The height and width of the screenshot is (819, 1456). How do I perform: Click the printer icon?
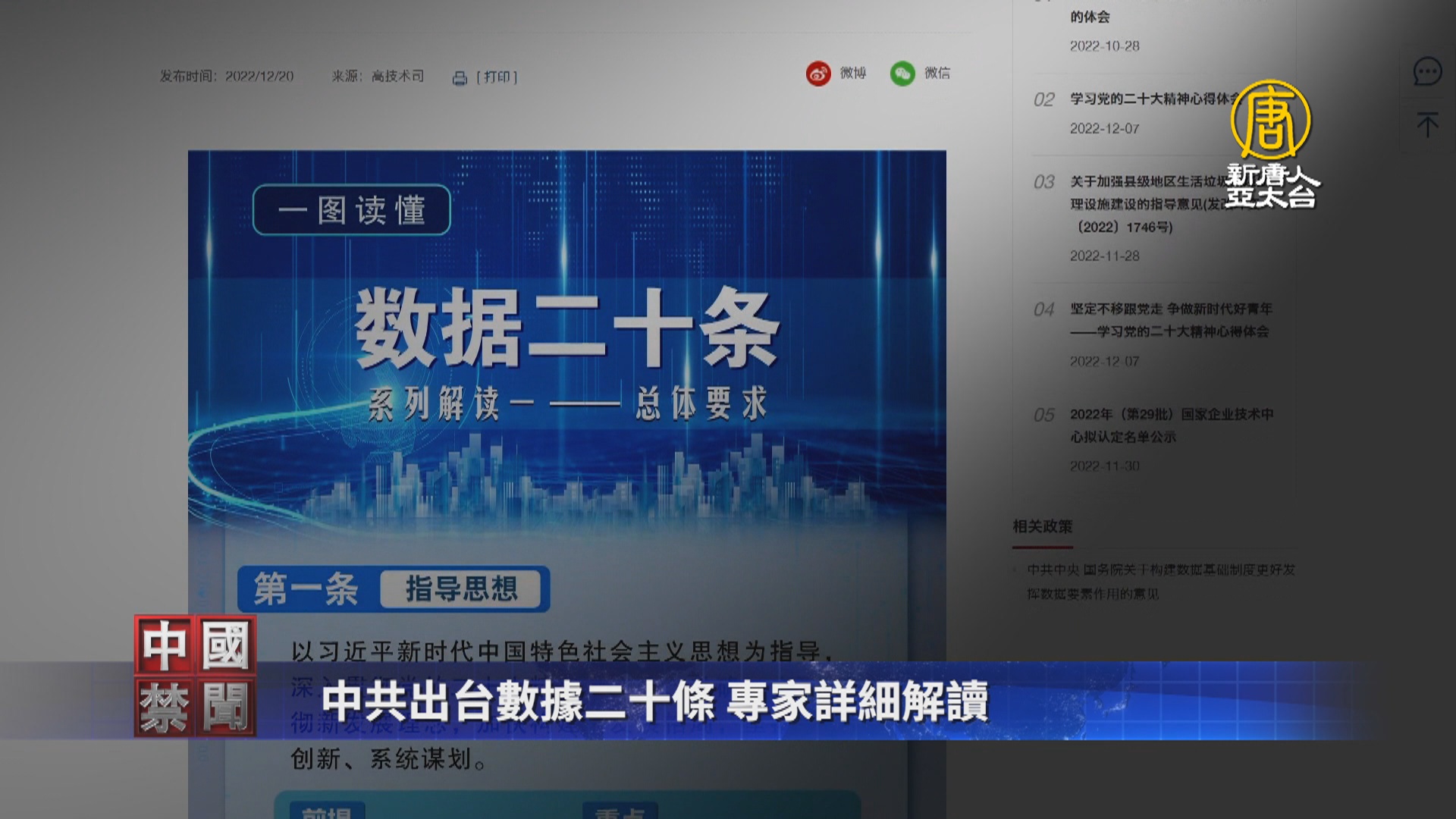[460, 78]
